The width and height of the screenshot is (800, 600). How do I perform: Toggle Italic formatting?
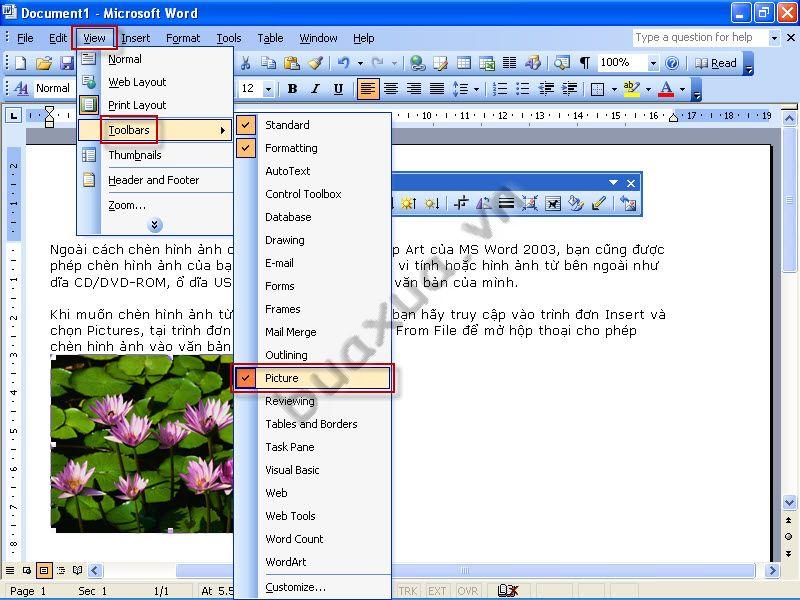click(x=315, y=89)
